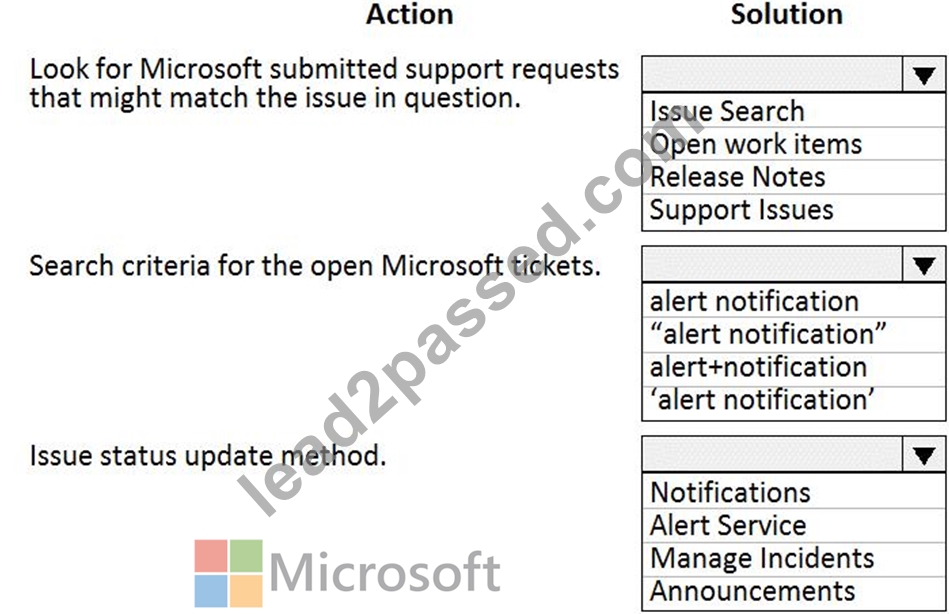Select the Notifications option

coord(793,492)
